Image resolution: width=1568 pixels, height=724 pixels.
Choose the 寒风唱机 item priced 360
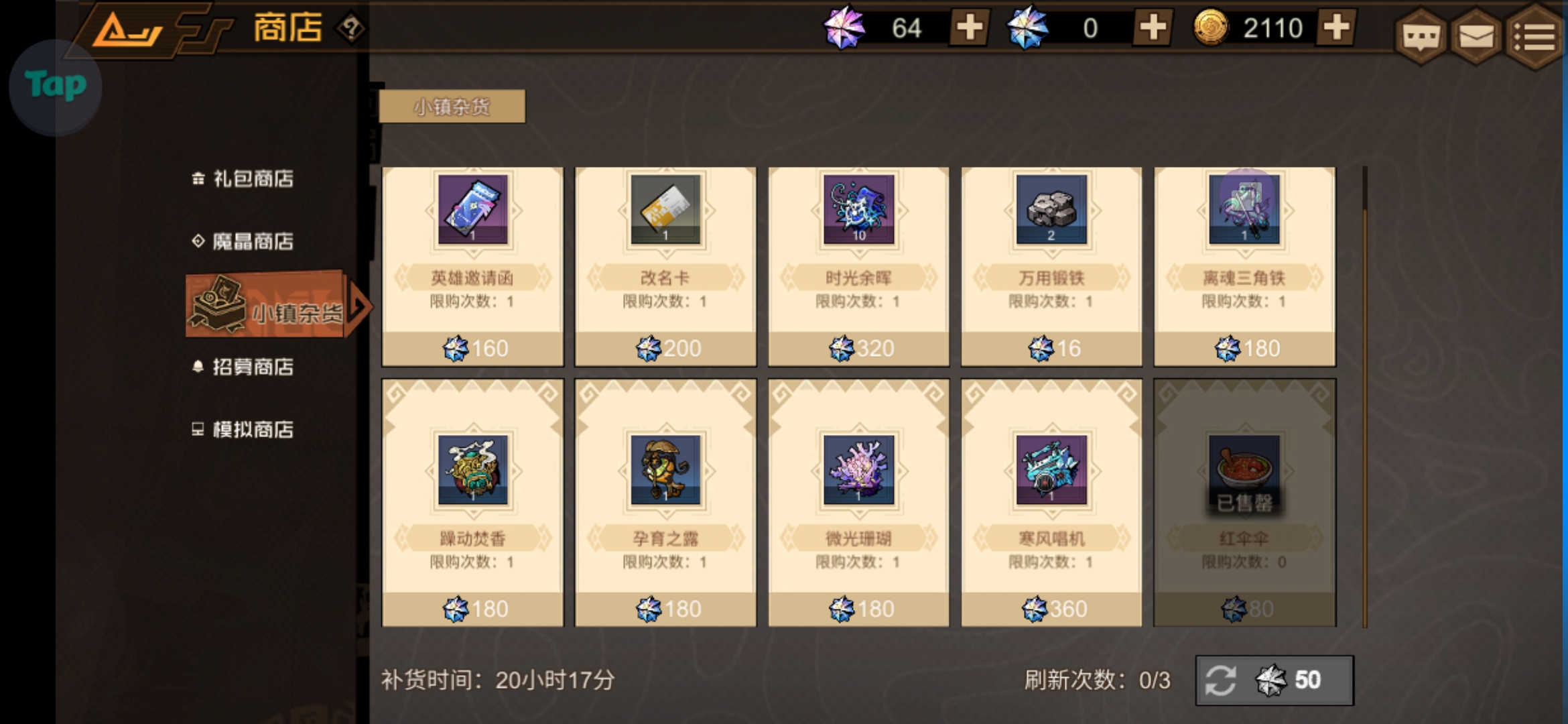(x=1051, y=503)
